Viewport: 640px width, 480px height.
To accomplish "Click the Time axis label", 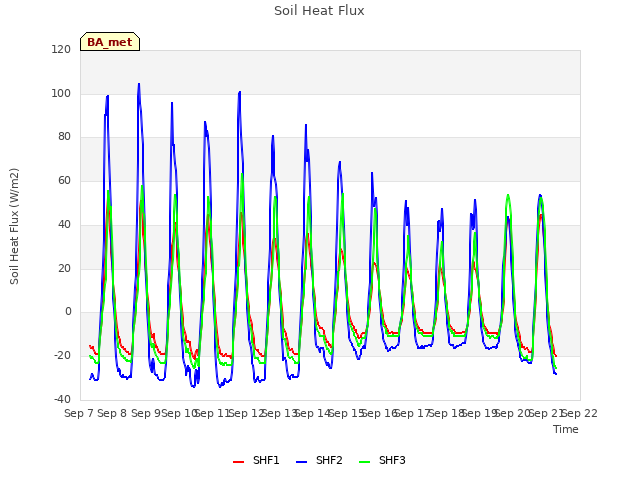I will click(566, 429).
